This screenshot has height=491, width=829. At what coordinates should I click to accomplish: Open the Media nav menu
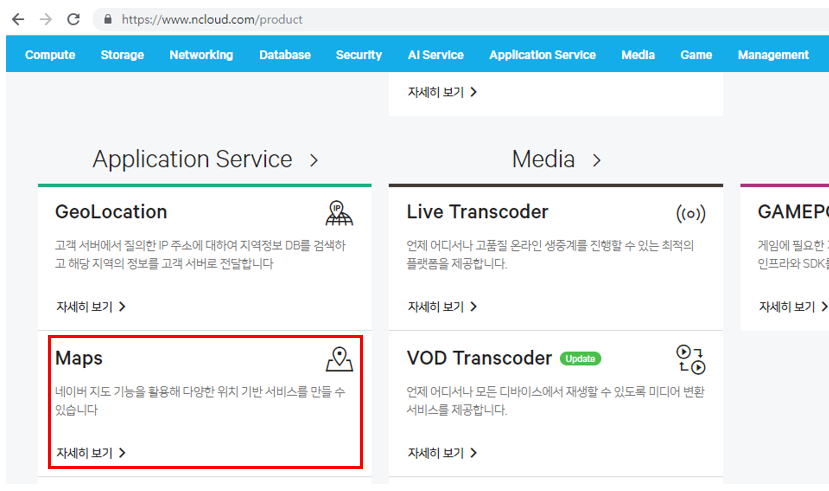click(x=638, y=54)
